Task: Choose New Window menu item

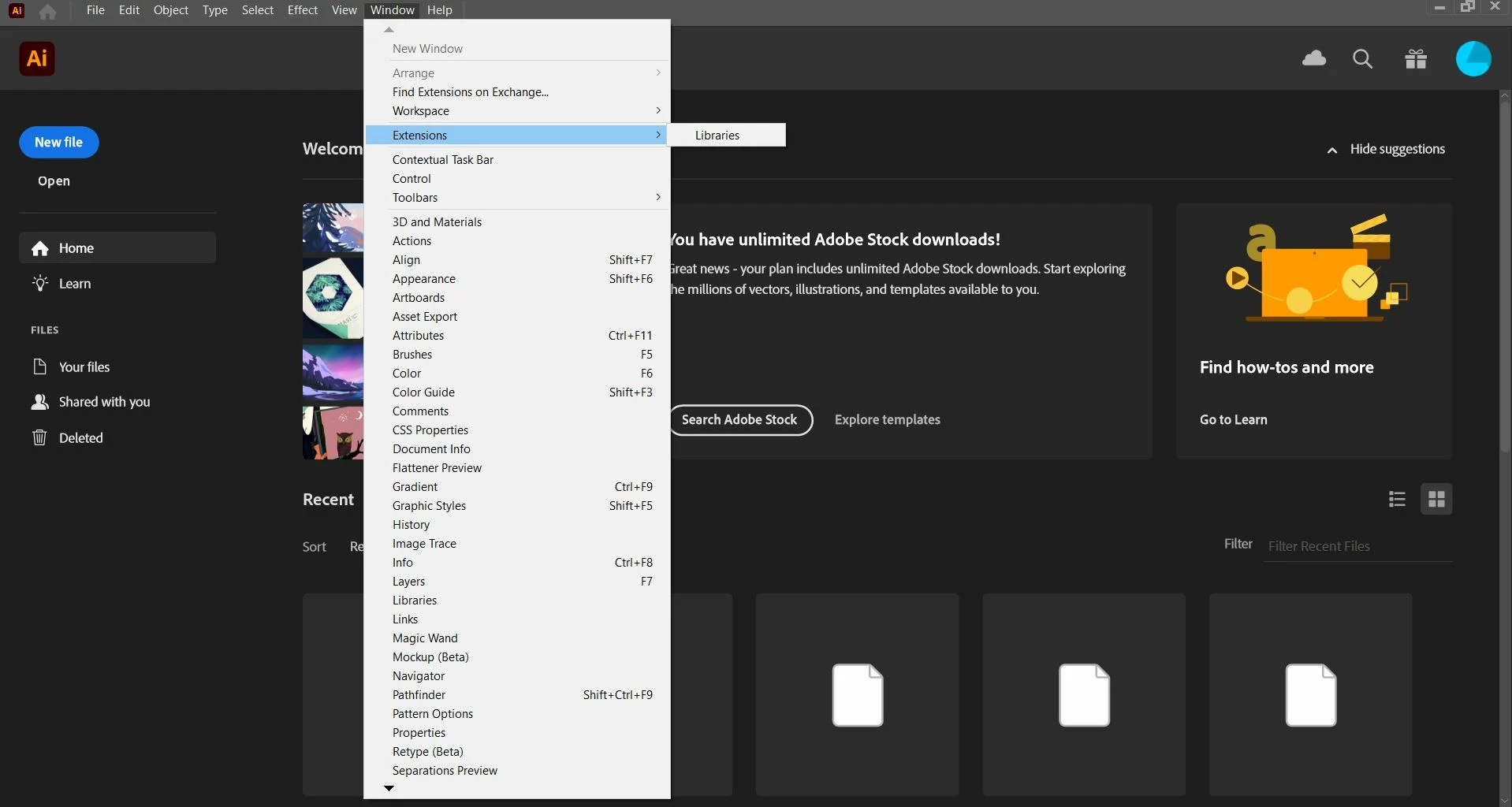Action: point(517,49)
